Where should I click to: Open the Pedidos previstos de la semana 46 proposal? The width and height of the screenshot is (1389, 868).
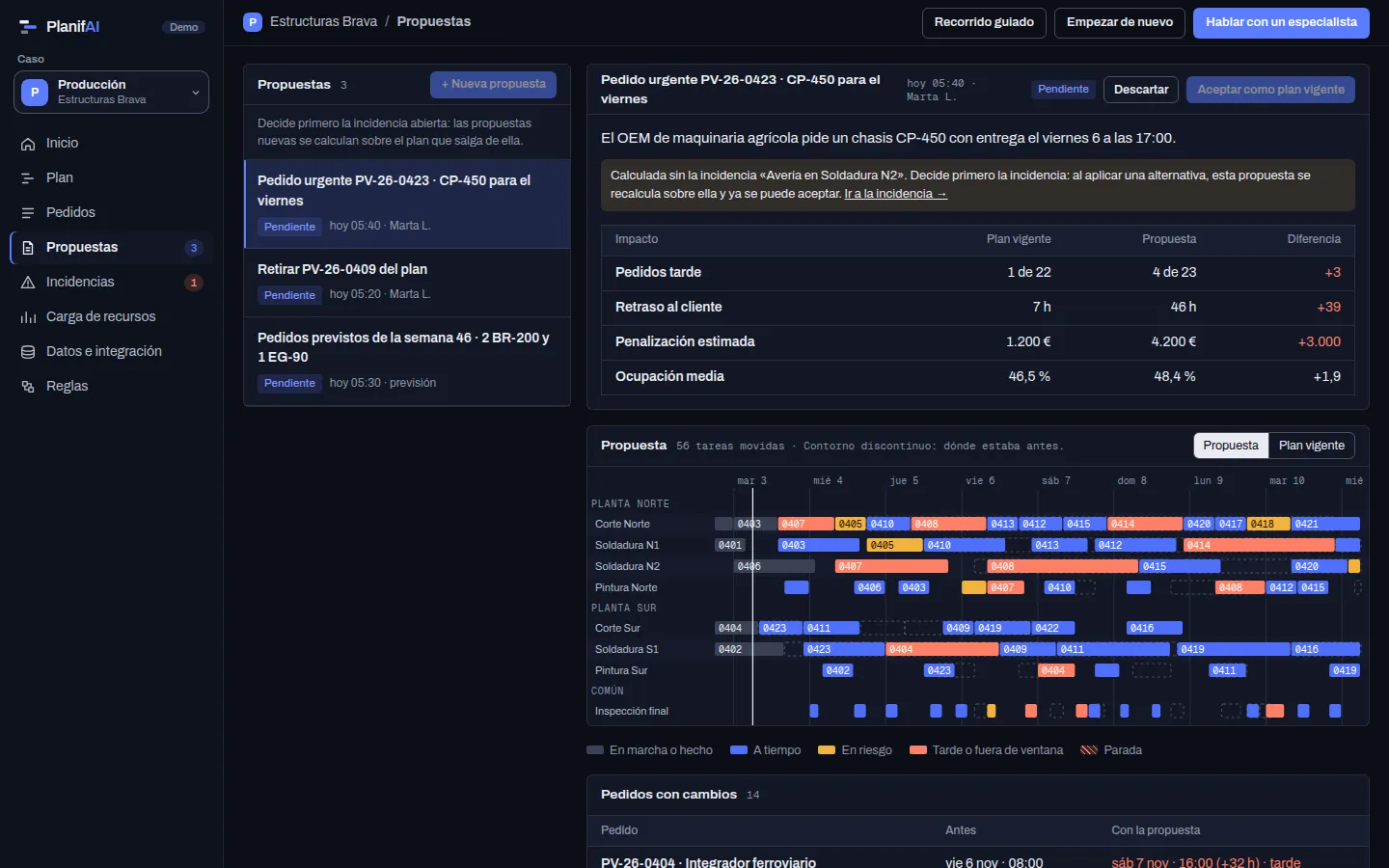coord(407,362)
